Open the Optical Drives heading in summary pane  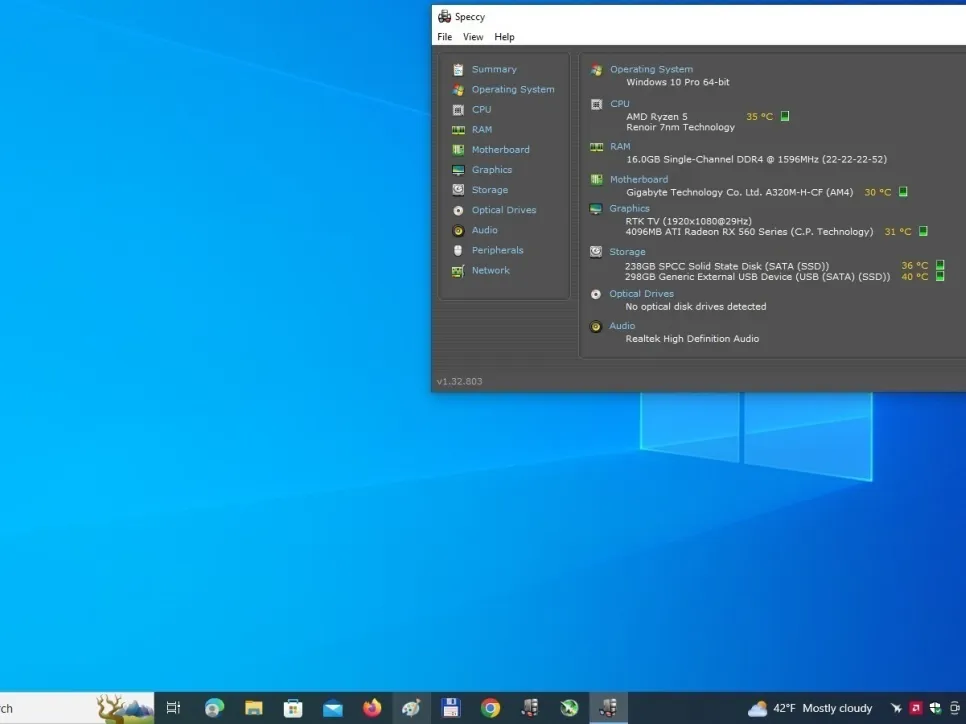click(641, 294)
